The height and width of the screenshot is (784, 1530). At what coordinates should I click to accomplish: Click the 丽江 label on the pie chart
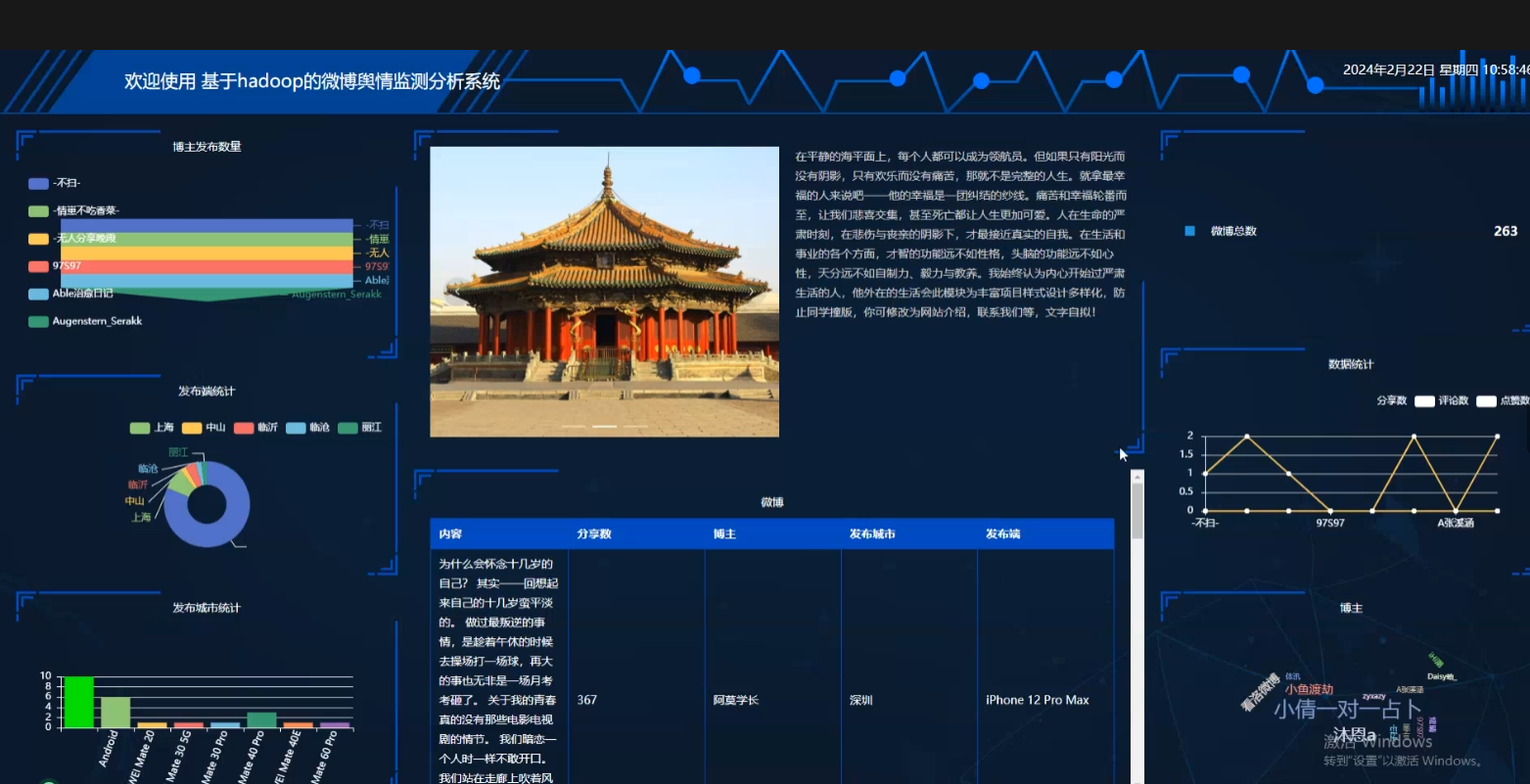pos(178,452)
